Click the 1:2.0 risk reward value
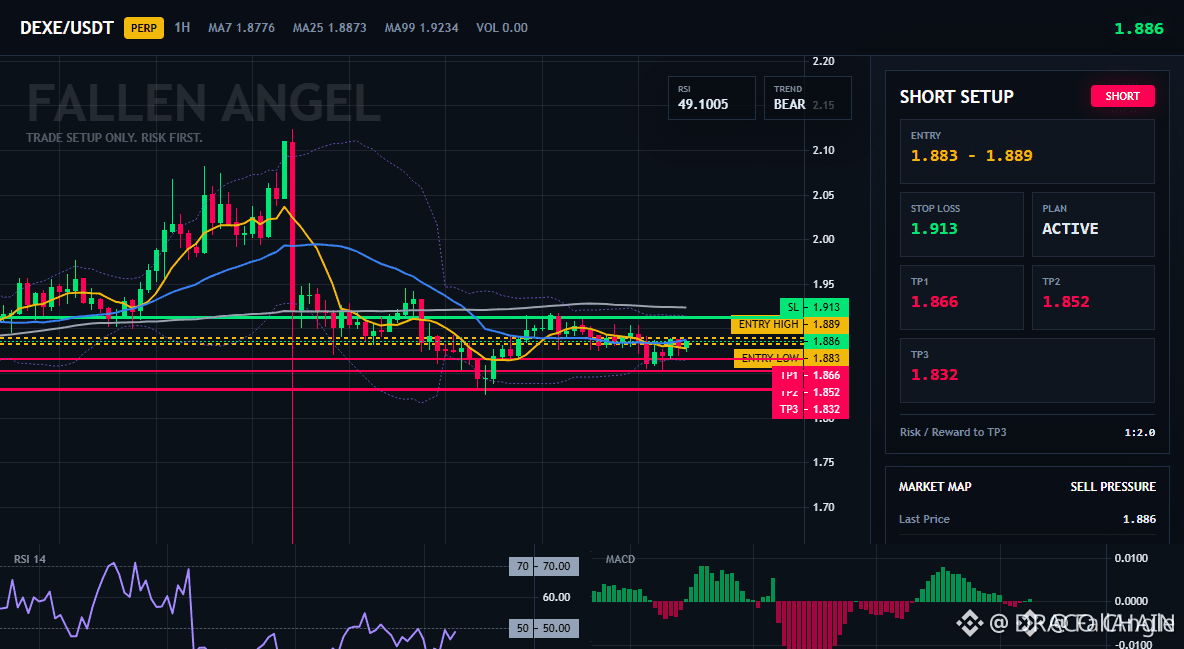The height and width of the screenshot is (649, 1184). pos(1139,433)
